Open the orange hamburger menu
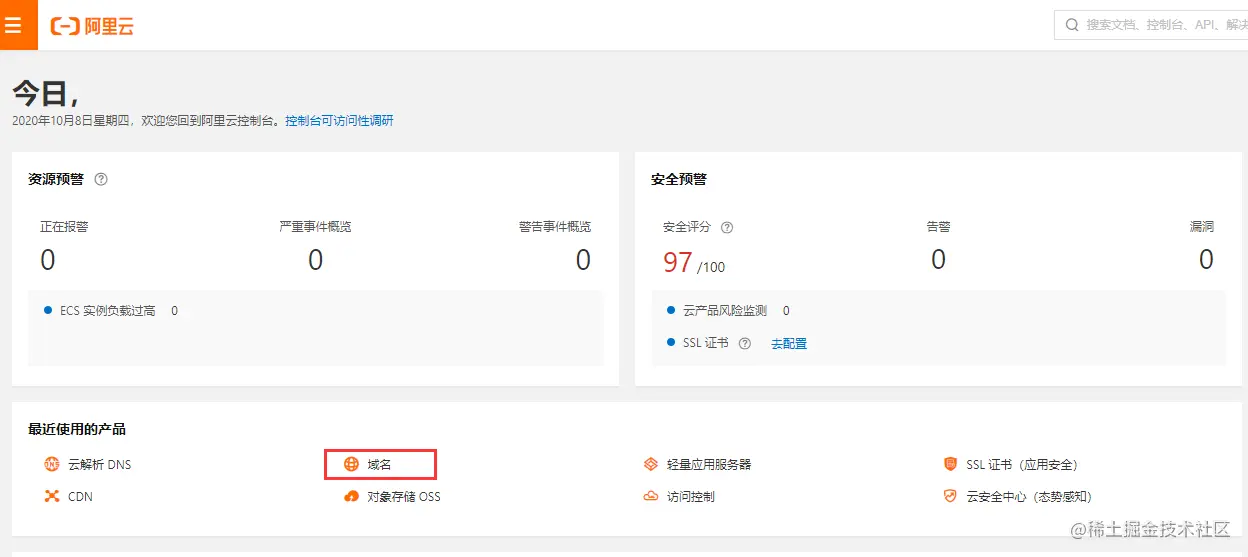1248x557 pixels. pyautogui.click(x=14, y=25)
